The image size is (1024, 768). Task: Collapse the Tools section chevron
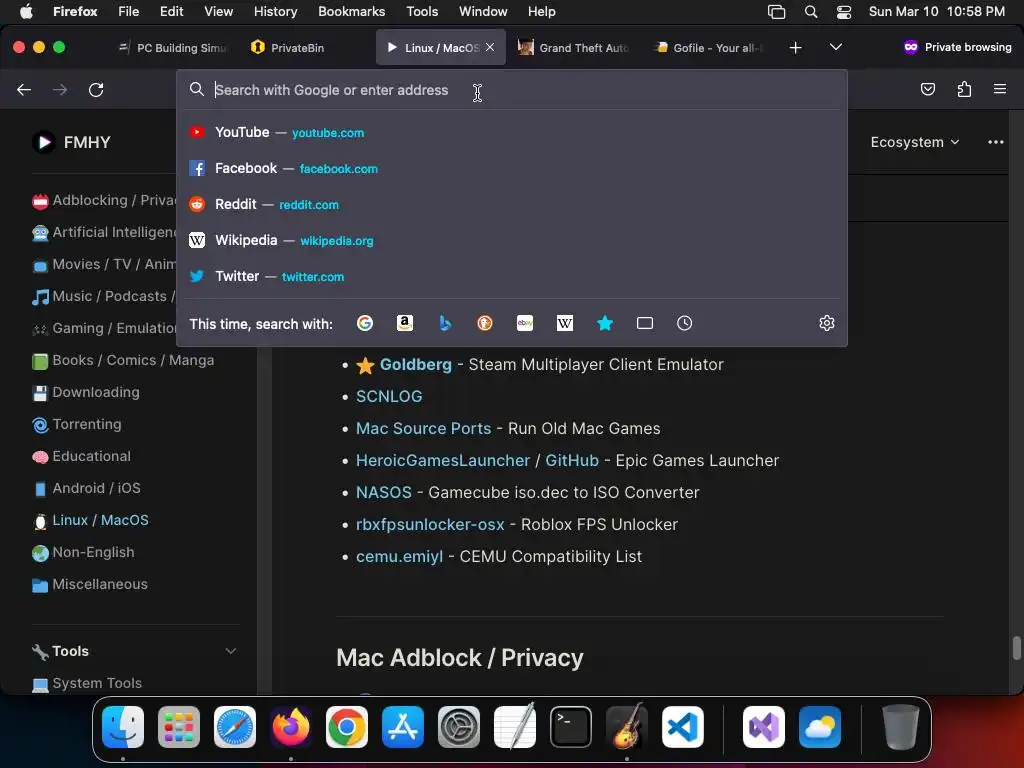[x=231, y=651]
